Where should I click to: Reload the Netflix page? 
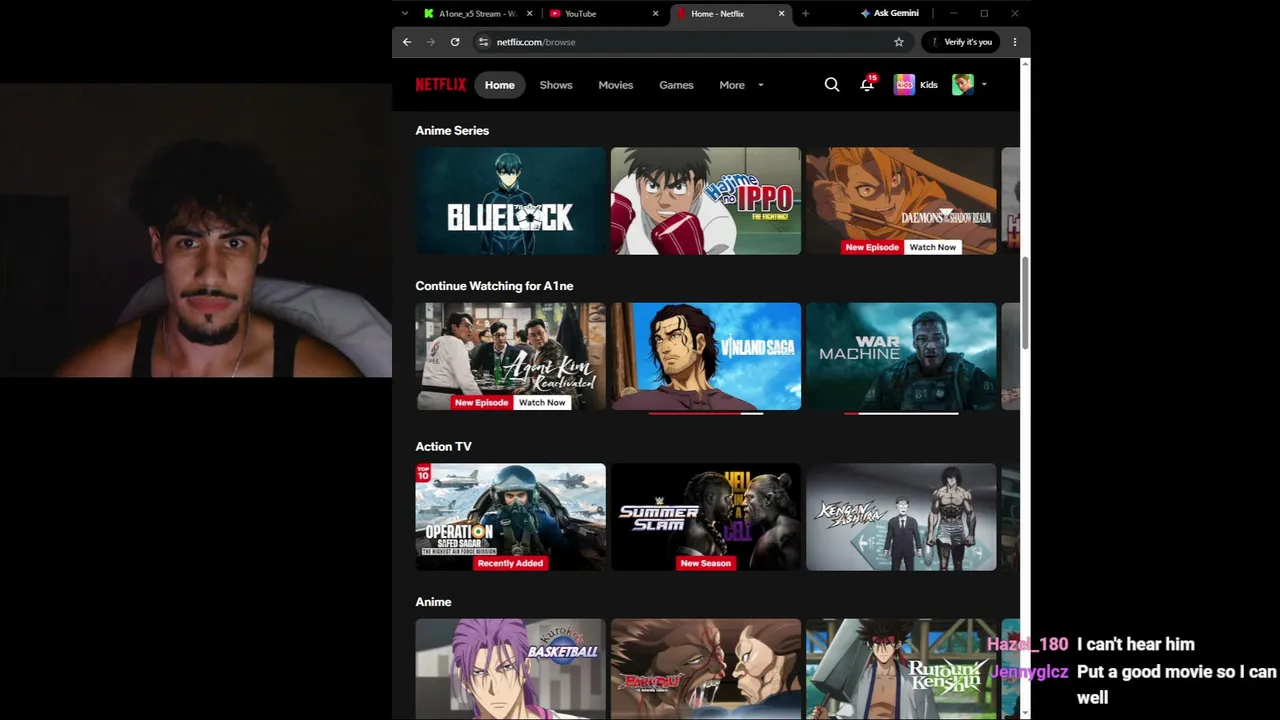coord(455,42)
